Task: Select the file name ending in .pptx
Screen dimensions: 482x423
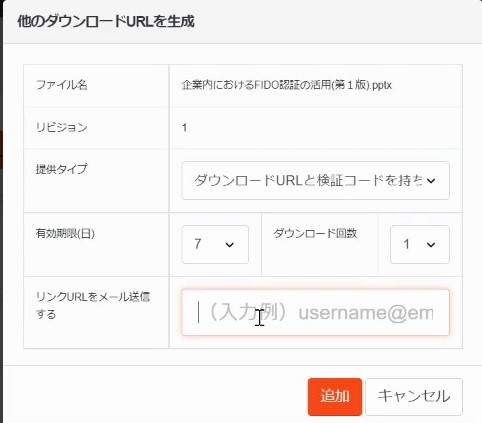Action: (287, 85)
